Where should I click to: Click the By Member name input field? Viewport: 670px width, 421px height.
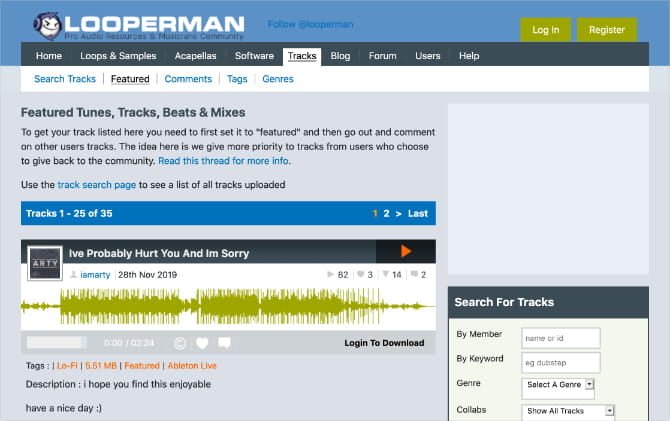[561, 338]
